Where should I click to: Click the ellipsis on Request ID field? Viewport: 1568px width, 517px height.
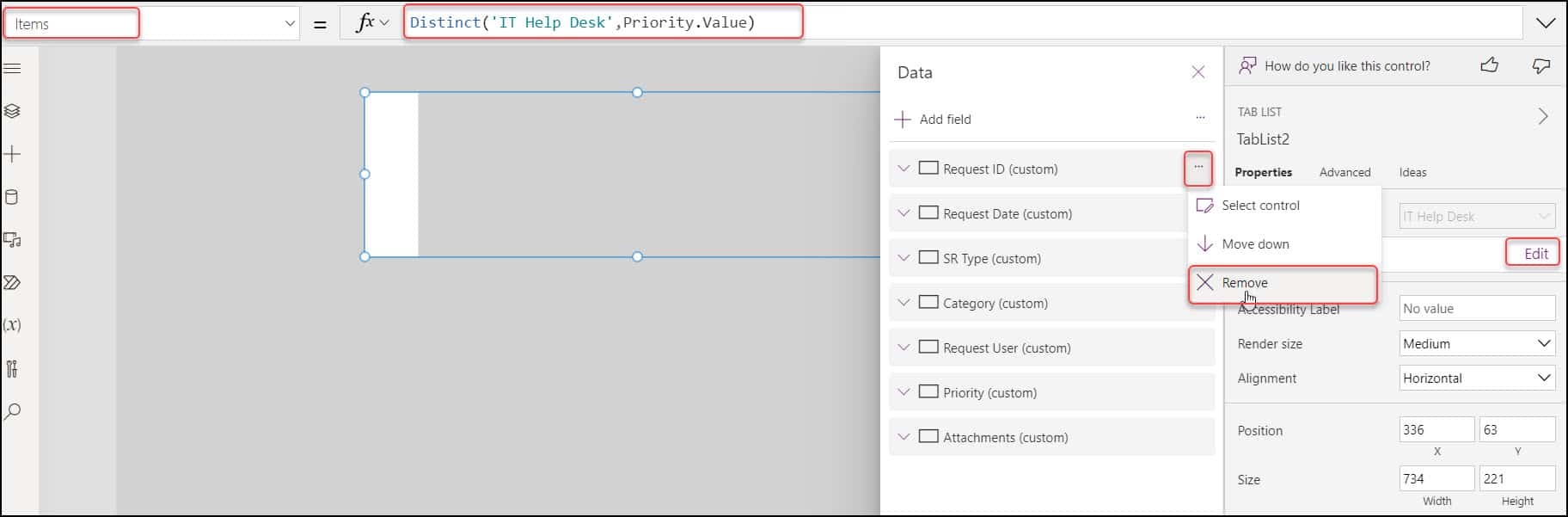point(1198,168)
